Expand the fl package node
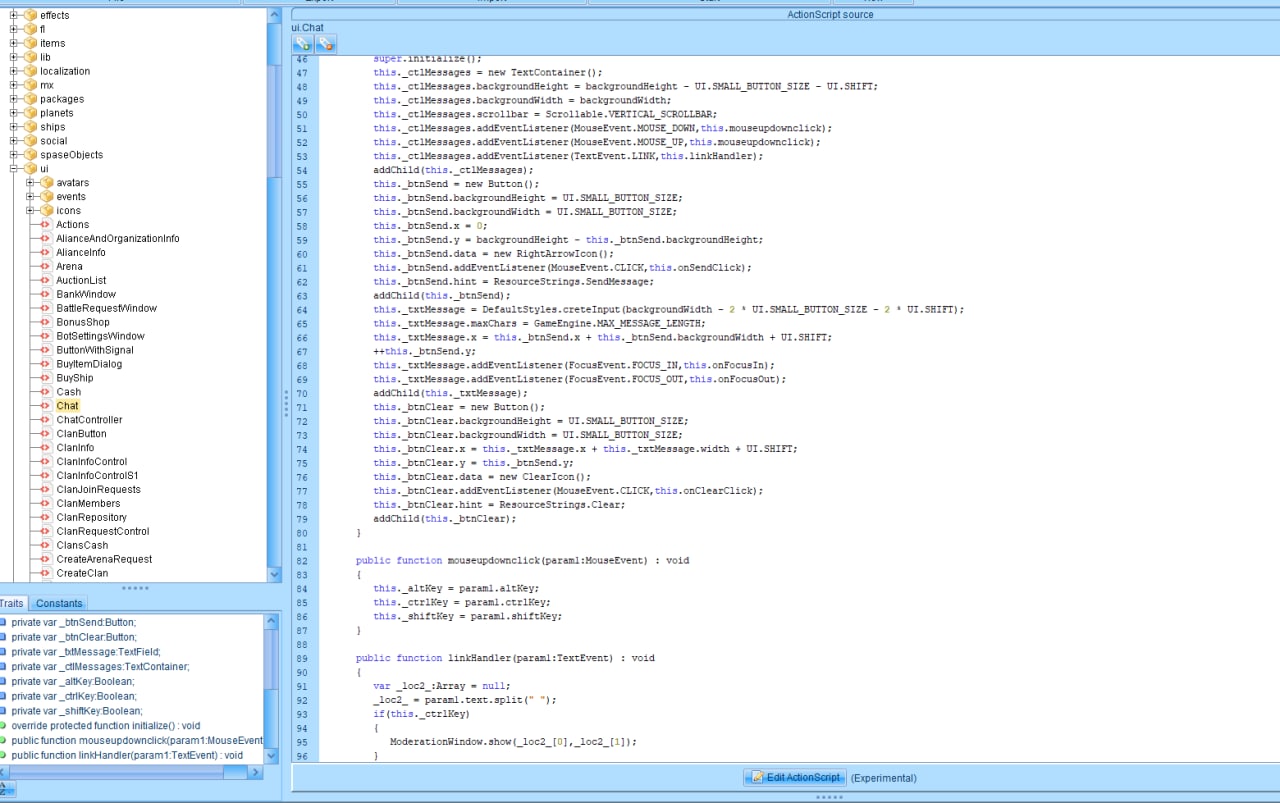 click(14, 29)
